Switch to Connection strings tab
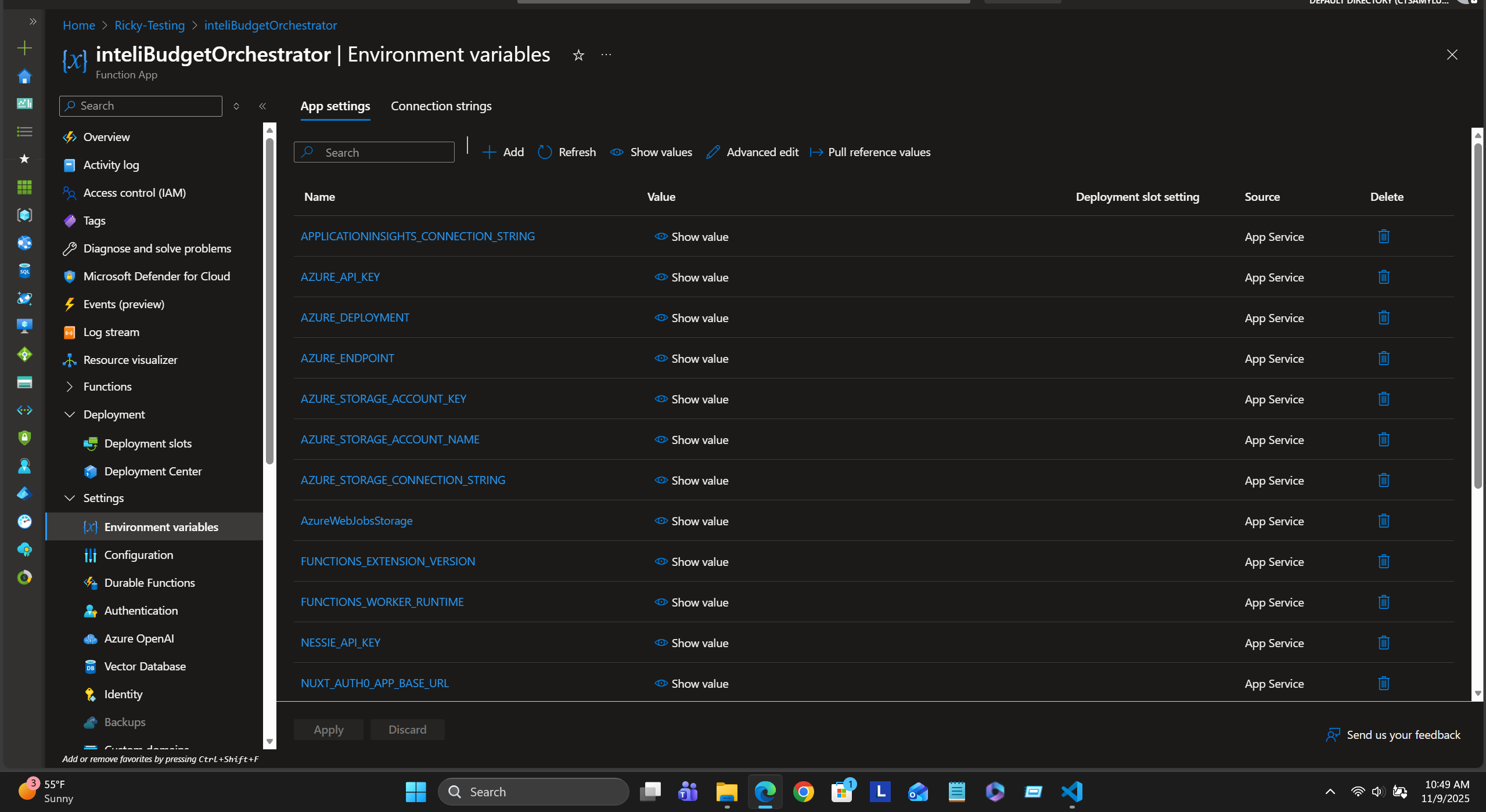Image resolution: width=1486 pixels, height=812 pixels. [441, 106]
